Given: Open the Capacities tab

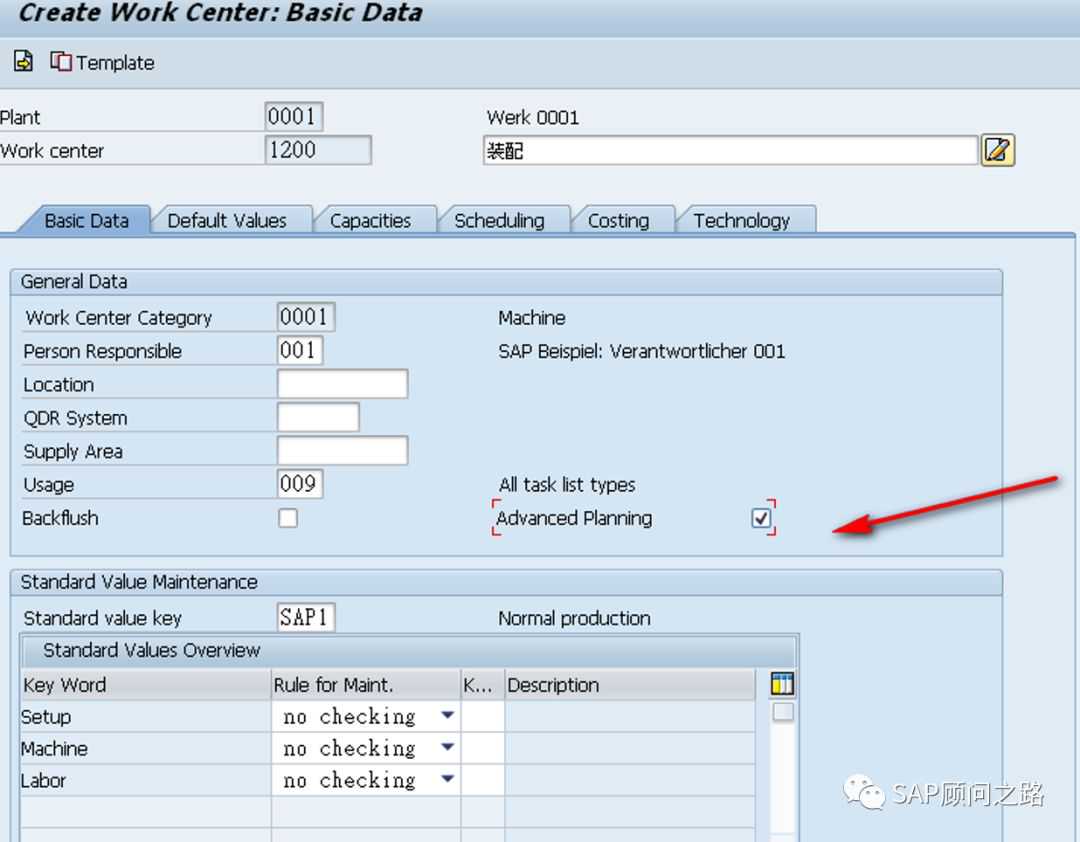Looking at the screenshot, I should [x=370, y=221].
